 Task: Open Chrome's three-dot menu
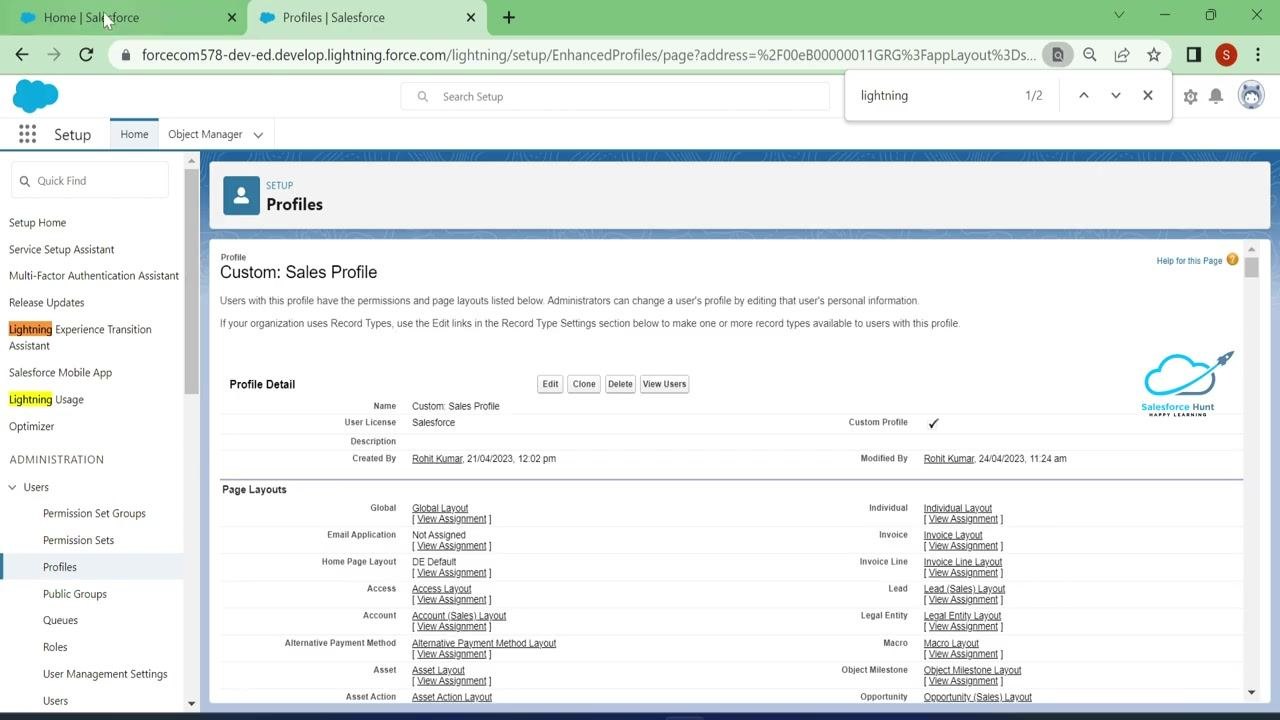point(1258,55)
